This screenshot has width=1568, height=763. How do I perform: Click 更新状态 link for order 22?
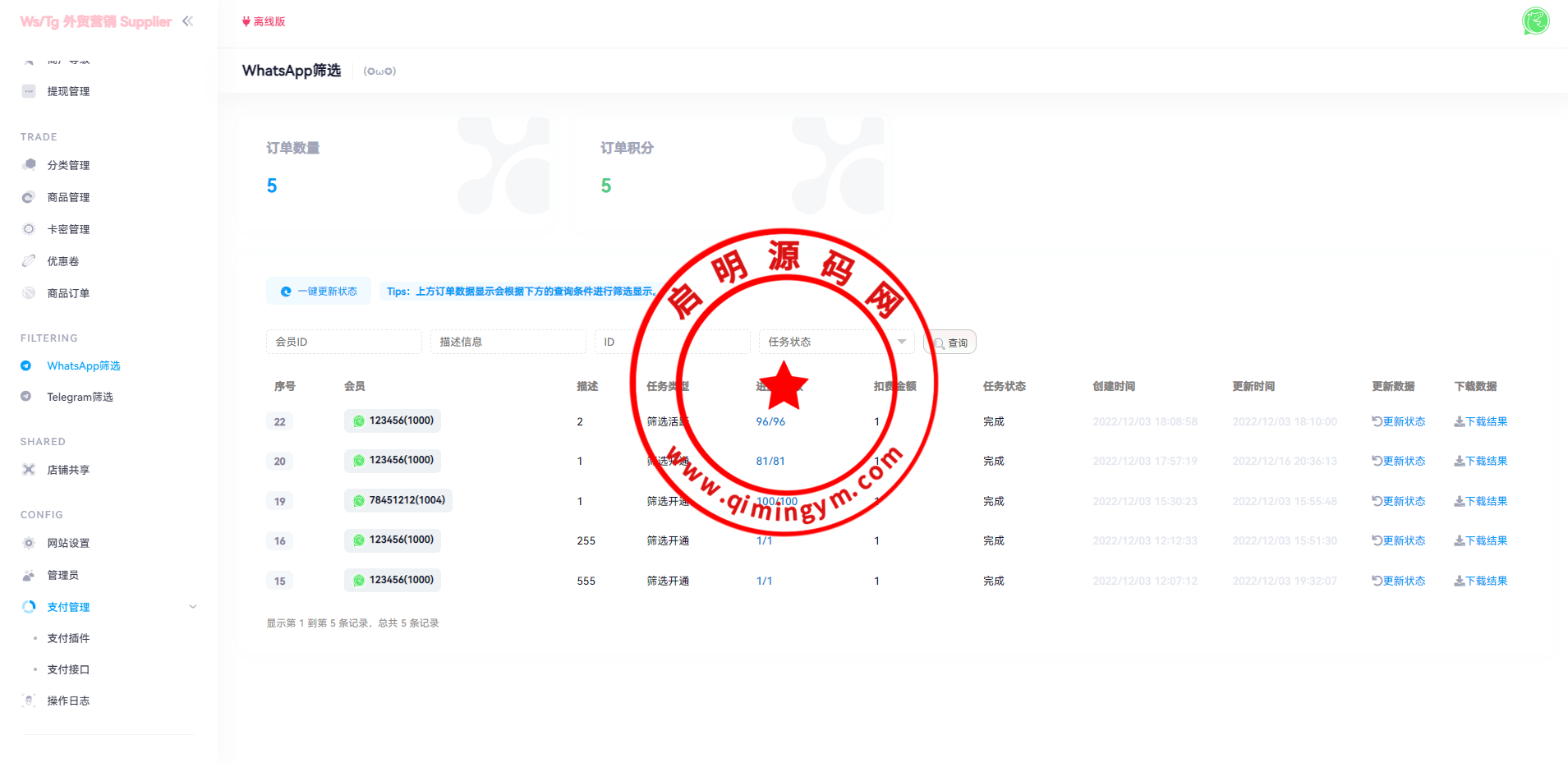[1398, 421]
